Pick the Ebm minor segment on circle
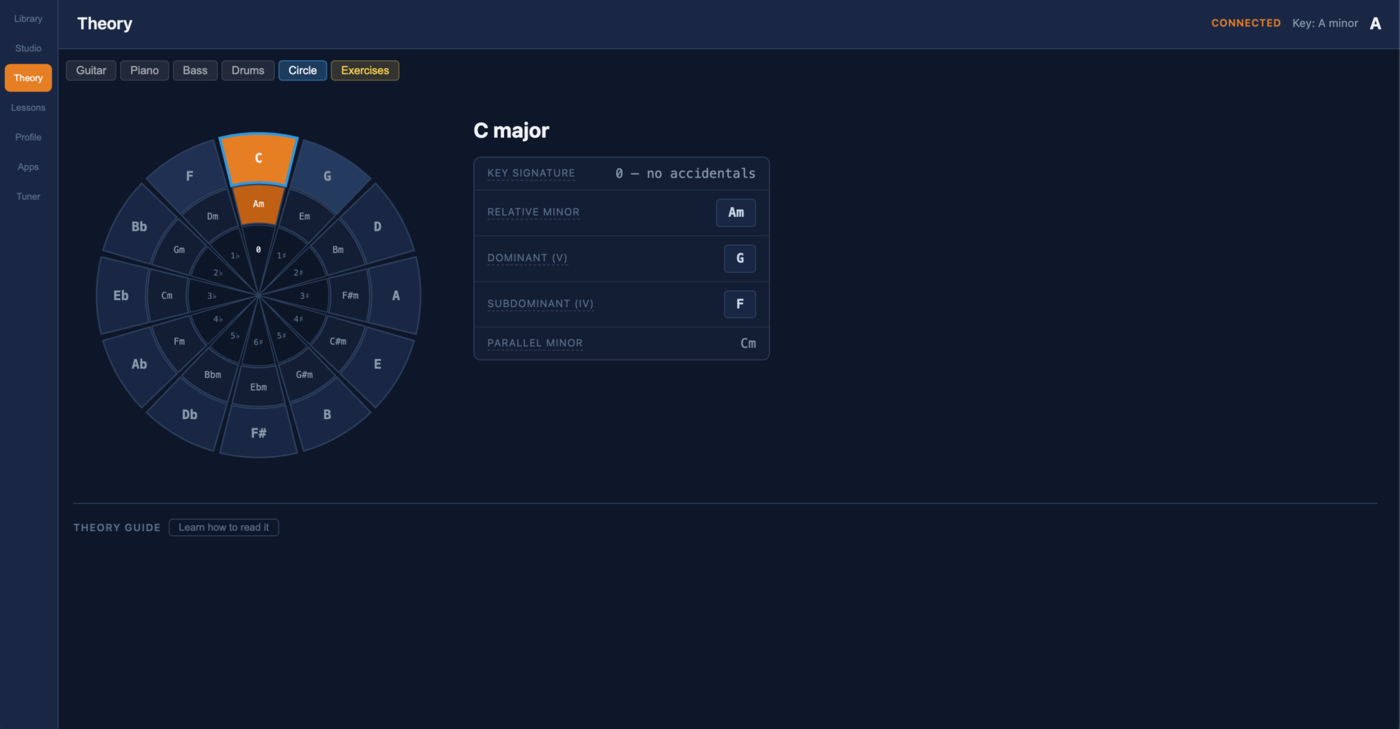Image resolution: width=1400 pixels, height=729 pixels. click(259, 387)
